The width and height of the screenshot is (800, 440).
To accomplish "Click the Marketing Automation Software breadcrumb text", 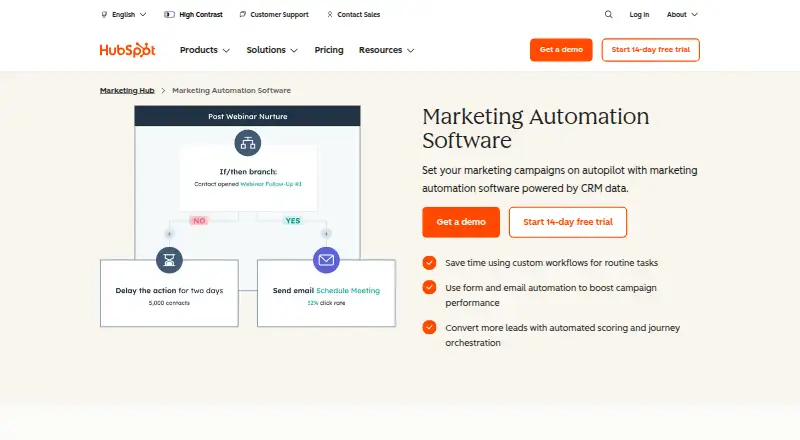I will pyautogui.click(x=231, y=90).
